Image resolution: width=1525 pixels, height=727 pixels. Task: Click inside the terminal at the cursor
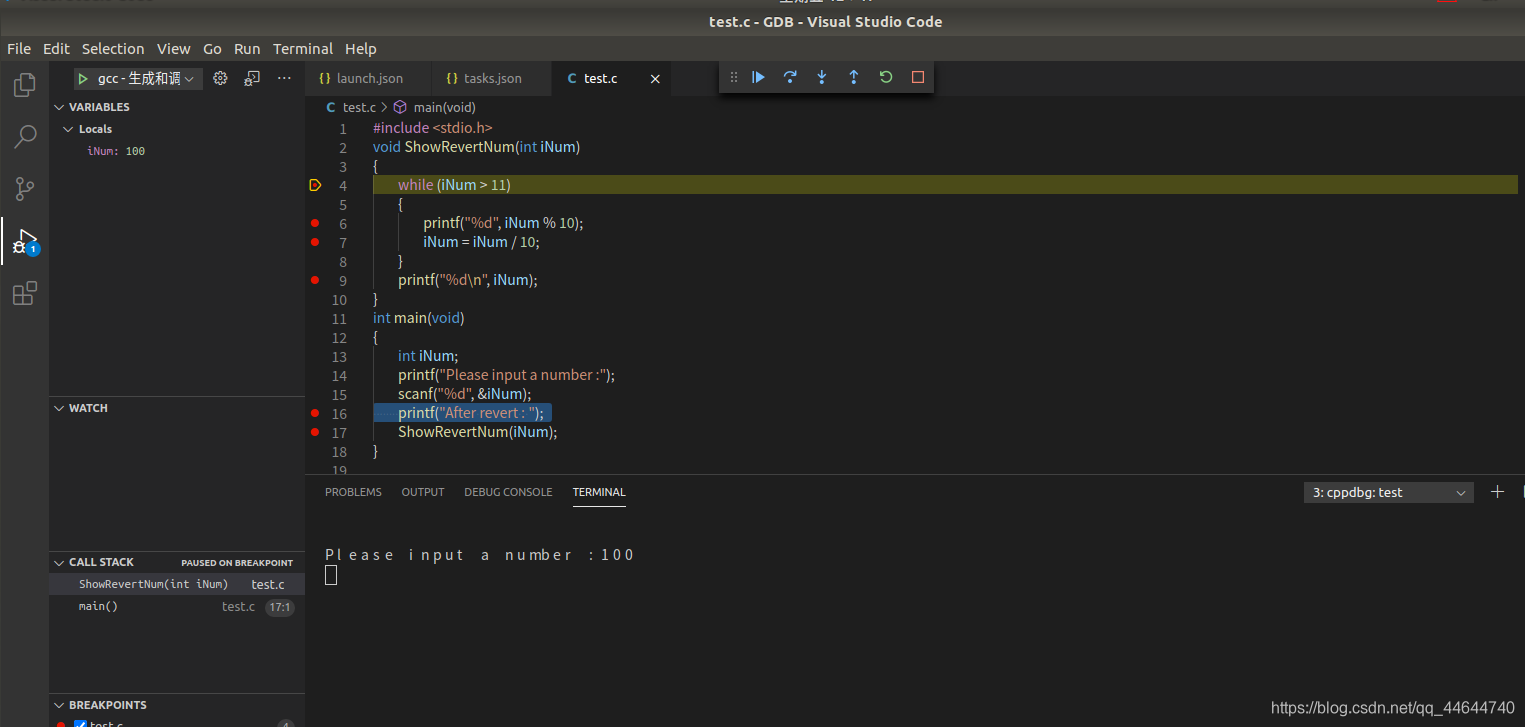(331, 575)
